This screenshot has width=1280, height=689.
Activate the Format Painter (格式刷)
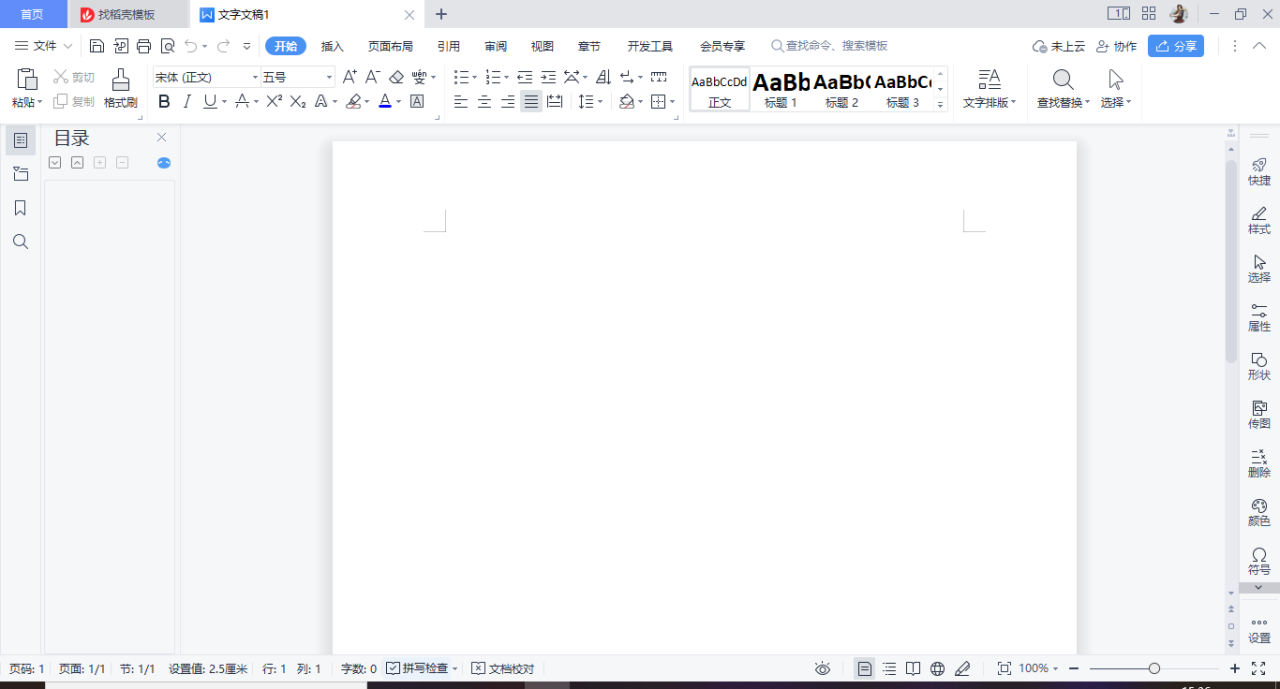pos(120,88)
